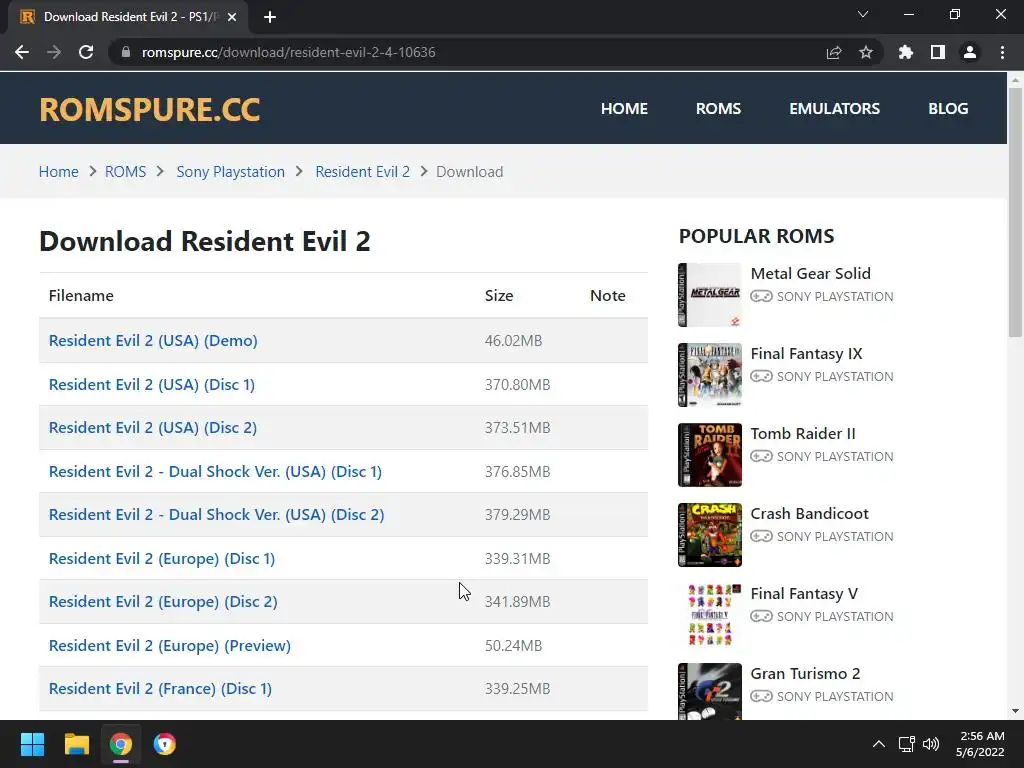Click the scrollbar down arrow
Viewport: 1024px width, 768px height.
[1015, 711]
